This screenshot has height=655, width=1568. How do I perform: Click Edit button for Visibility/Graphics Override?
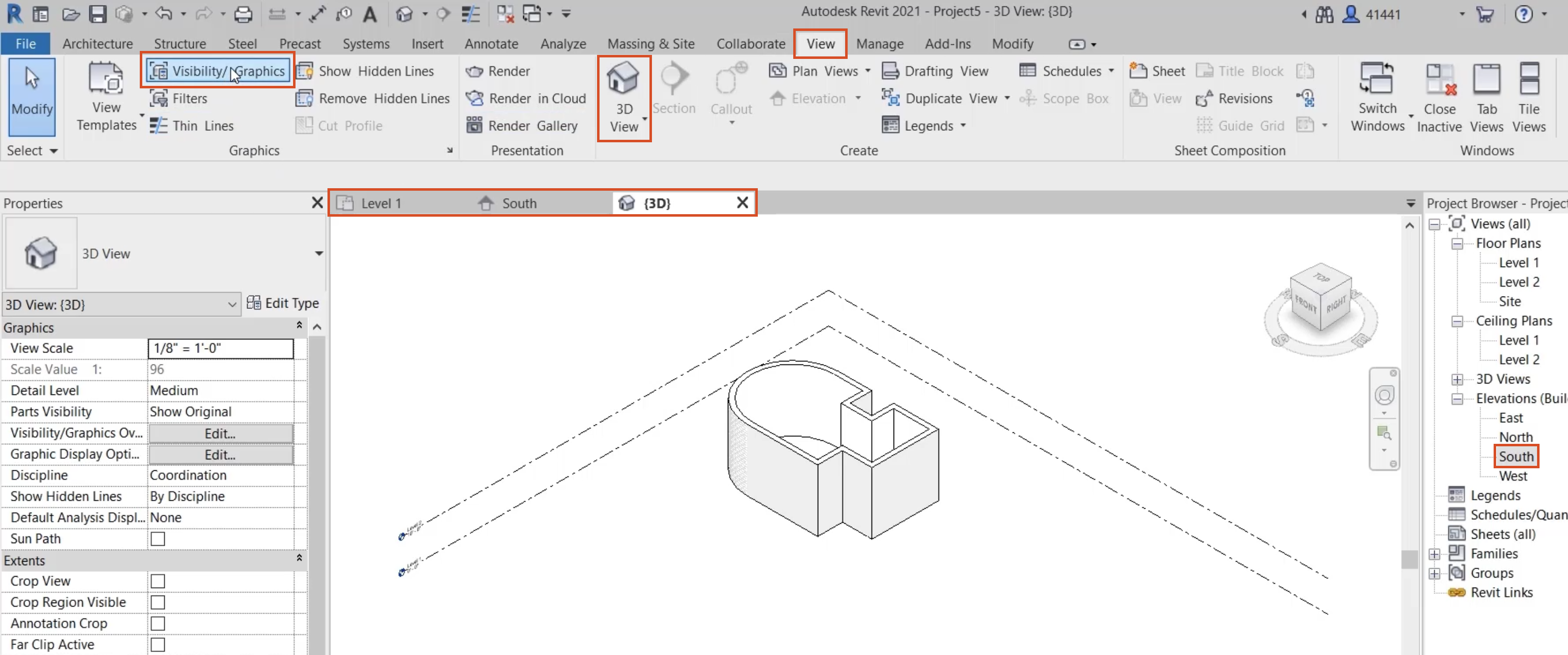(x=220, y=432)
